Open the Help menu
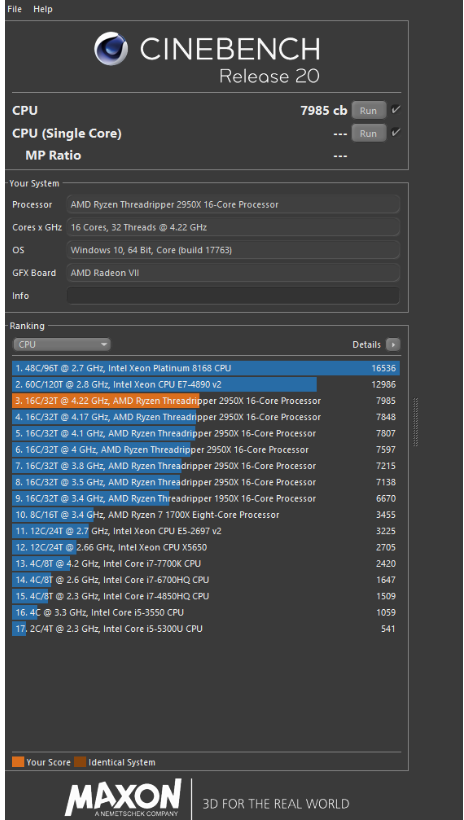The width and height of the screenshot is (464, 820). pos(43,9)
